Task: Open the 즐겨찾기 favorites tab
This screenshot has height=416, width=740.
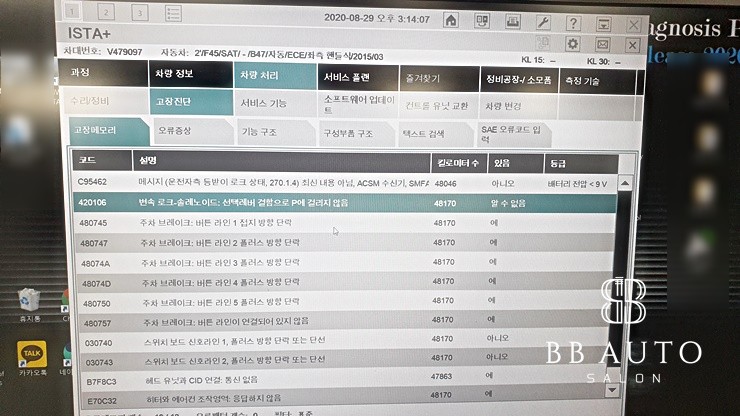Action: pos(439,79)
